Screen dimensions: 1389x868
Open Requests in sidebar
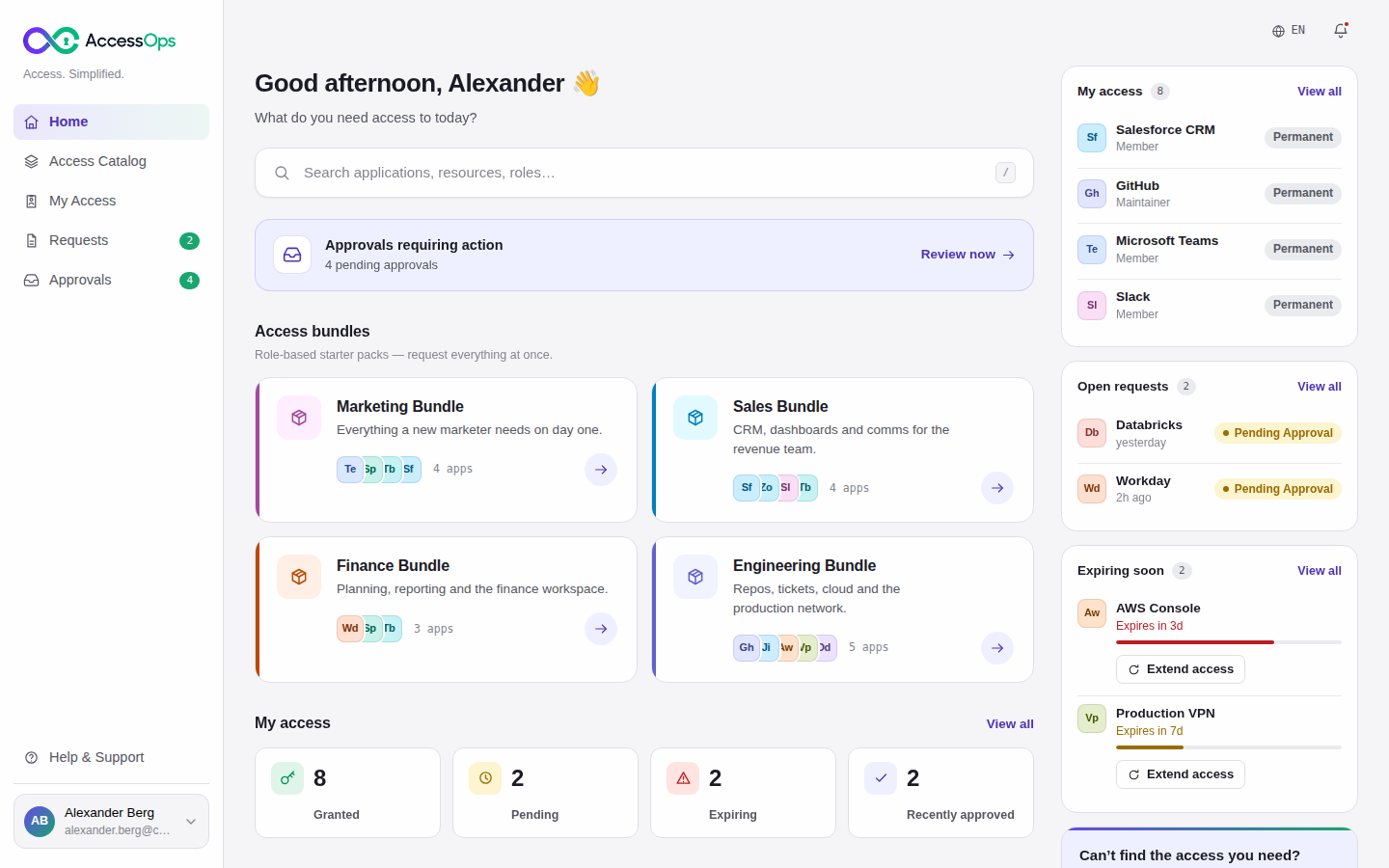[111, 240]
